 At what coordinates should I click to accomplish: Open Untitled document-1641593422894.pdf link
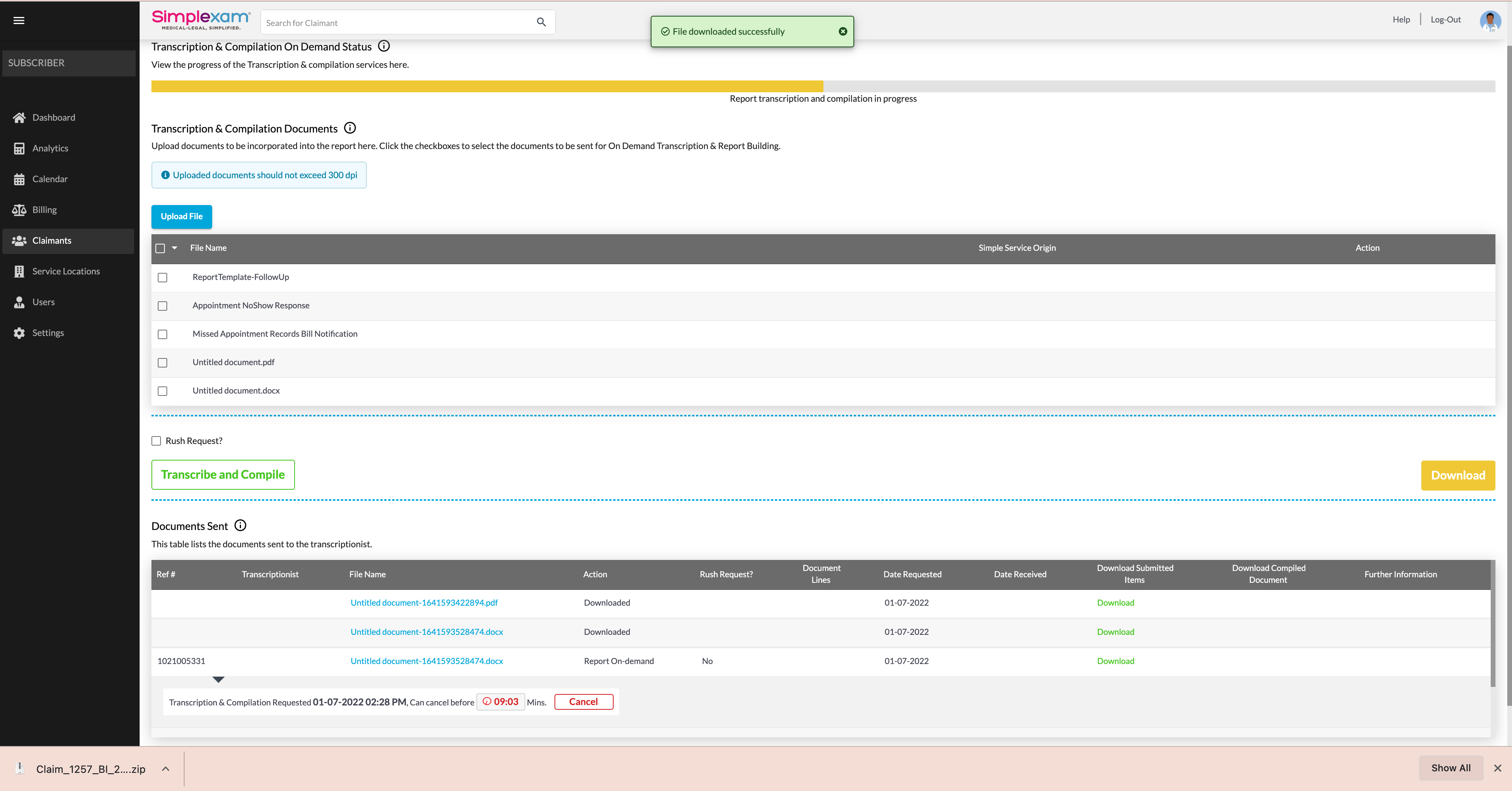tap(424, 603)
